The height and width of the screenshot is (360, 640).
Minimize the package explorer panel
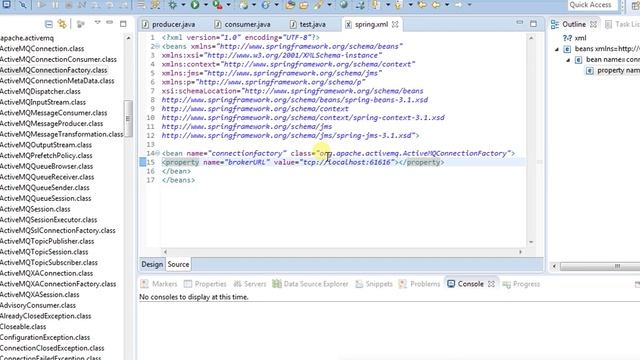[x=109, y=22]
